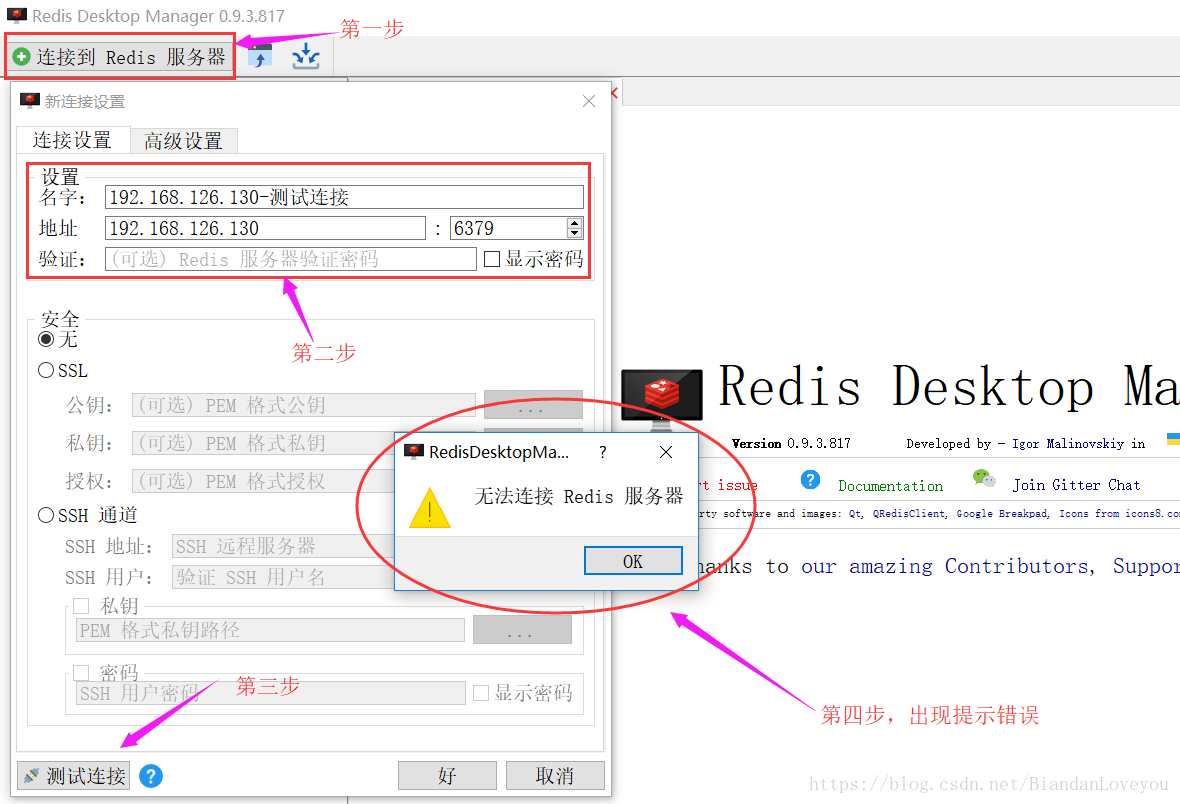Viewport: 1180px width, 804px height.
Task: Switch to the 连接设置 tab
Action: 72,141
